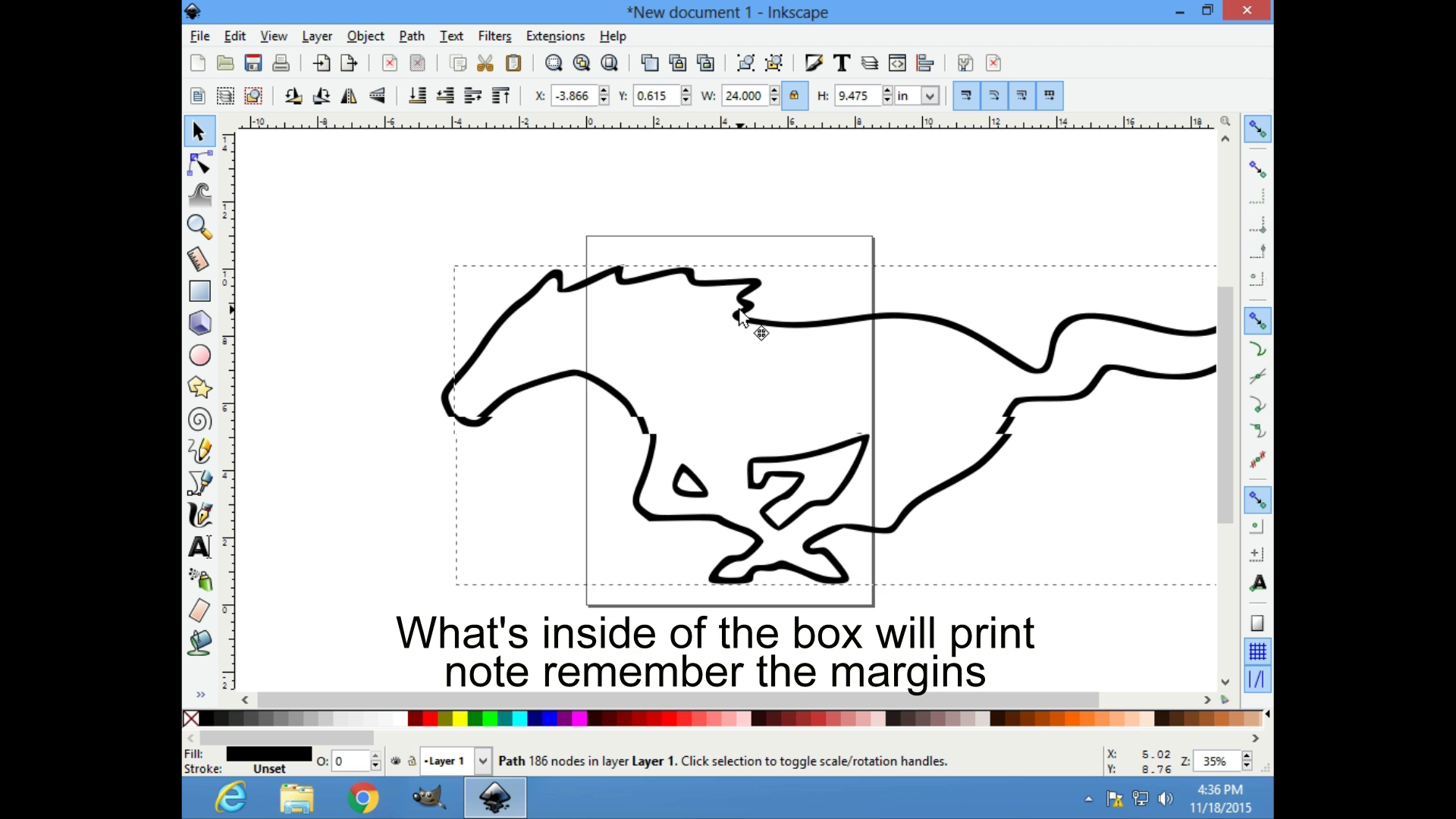Click the vertical canvas scrollbar
Viewport: 1456px width, 819px height.
[1225, 406]
